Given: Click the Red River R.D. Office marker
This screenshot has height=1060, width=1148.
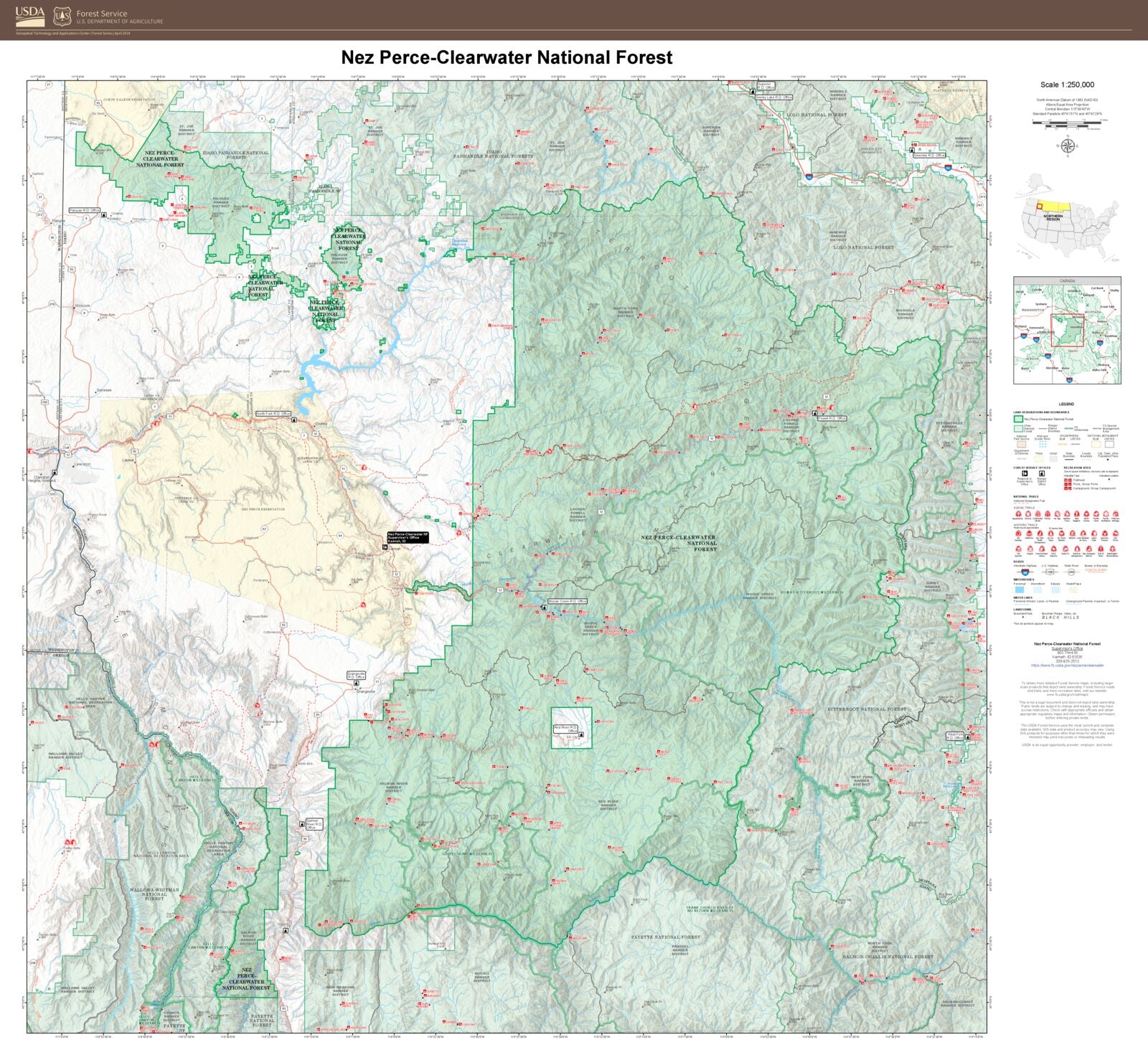Looking at the screenshot, I should tap(581, 734).
